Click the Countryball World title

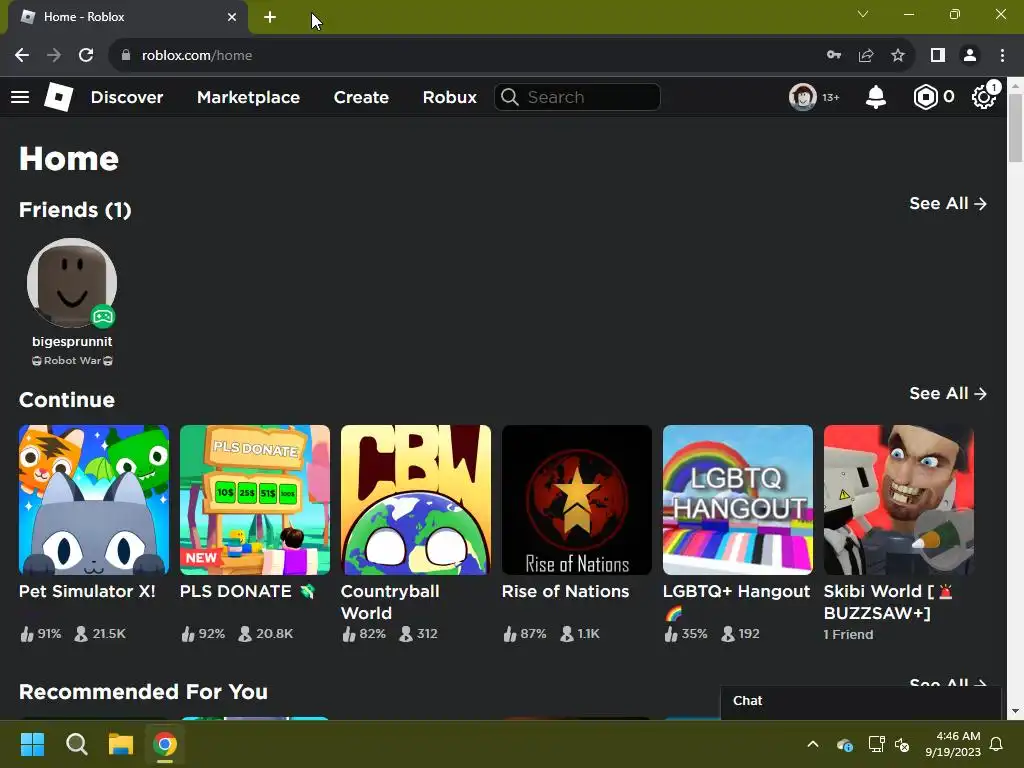tap(390, 602)
